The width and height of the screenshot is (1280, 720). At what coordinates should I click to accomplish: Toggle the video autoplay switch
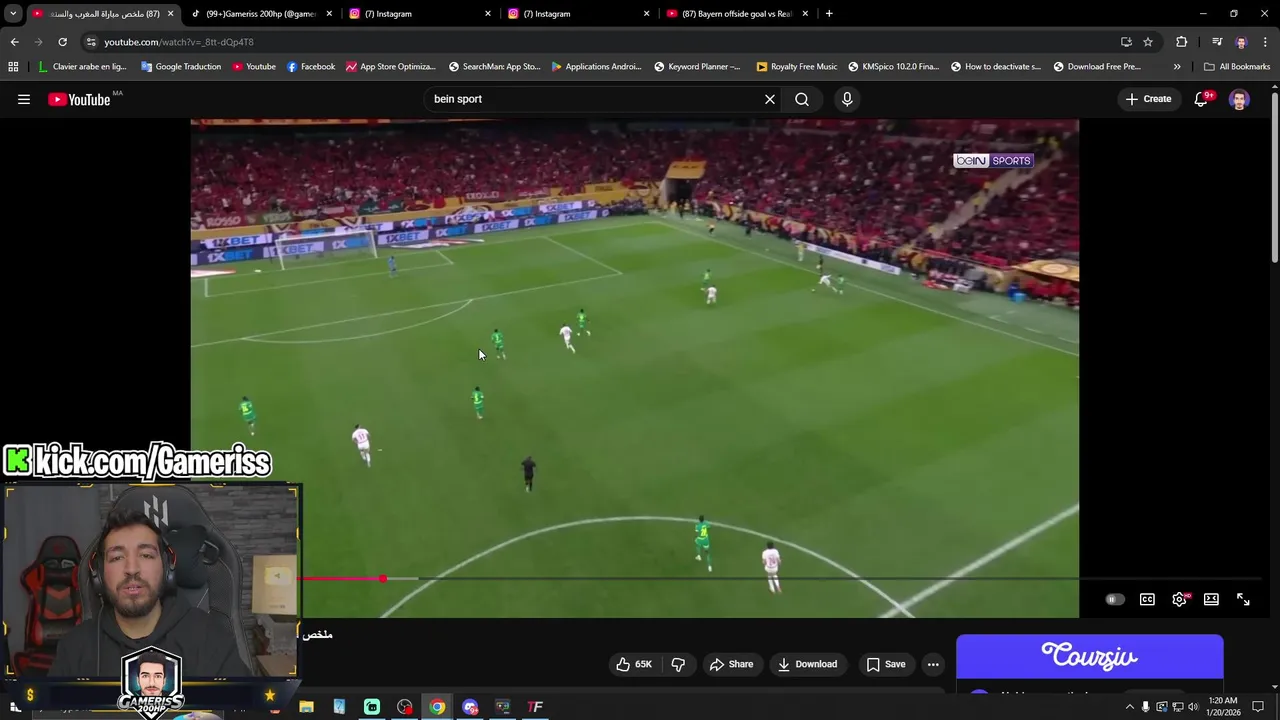pos(1114,599)
